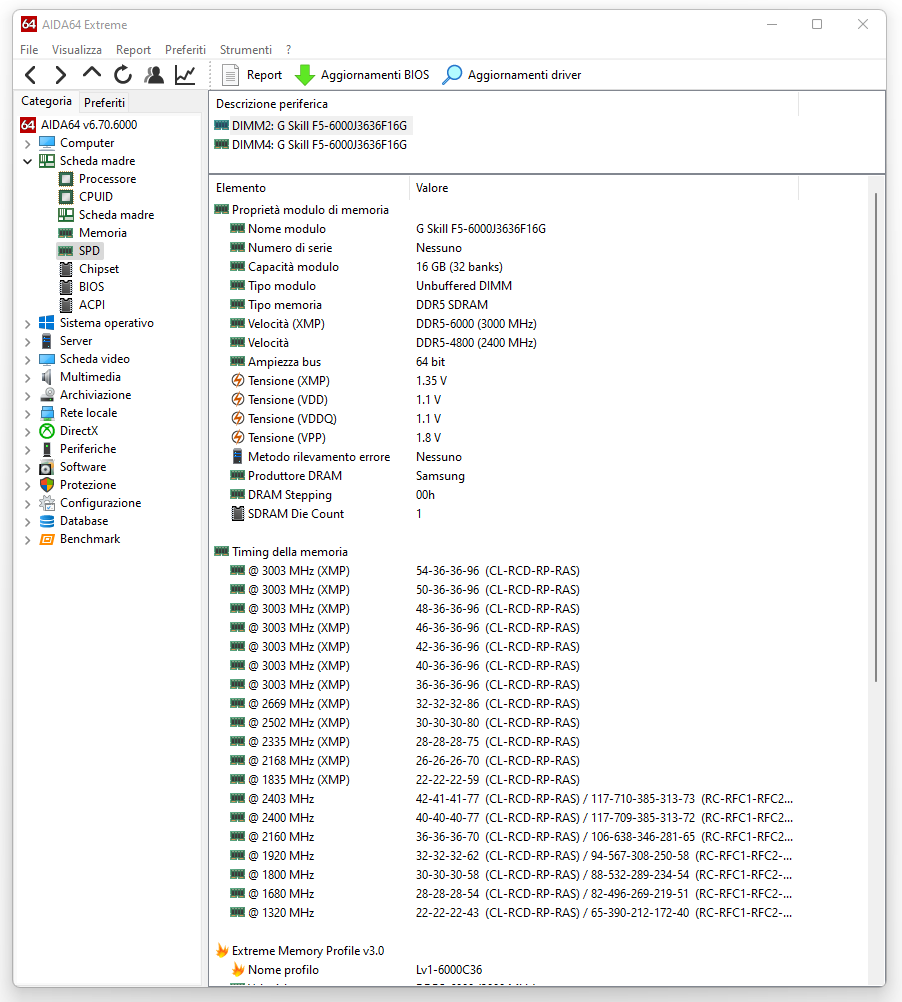Select the Memoria icon in the tree
This screenshot has width=902, height=1002.
click(x=66, y=233)
